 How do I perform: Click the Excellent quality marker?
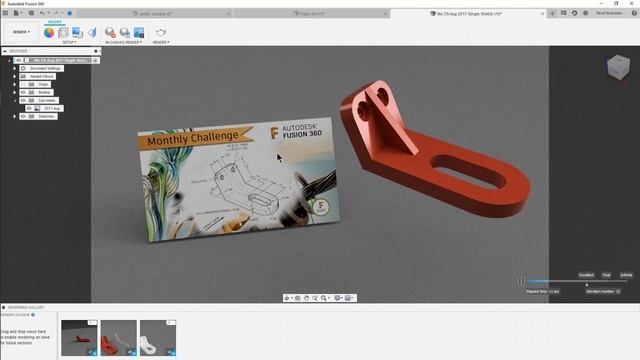pos(587,275)
